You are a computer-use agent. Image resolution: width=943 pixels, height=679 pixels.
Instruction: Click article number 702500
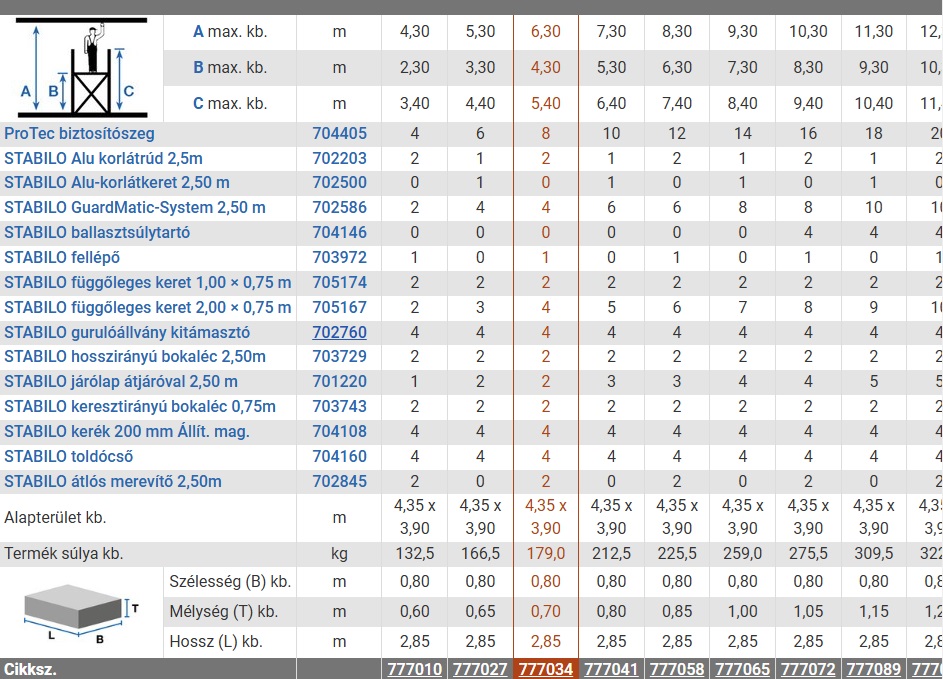339,183
